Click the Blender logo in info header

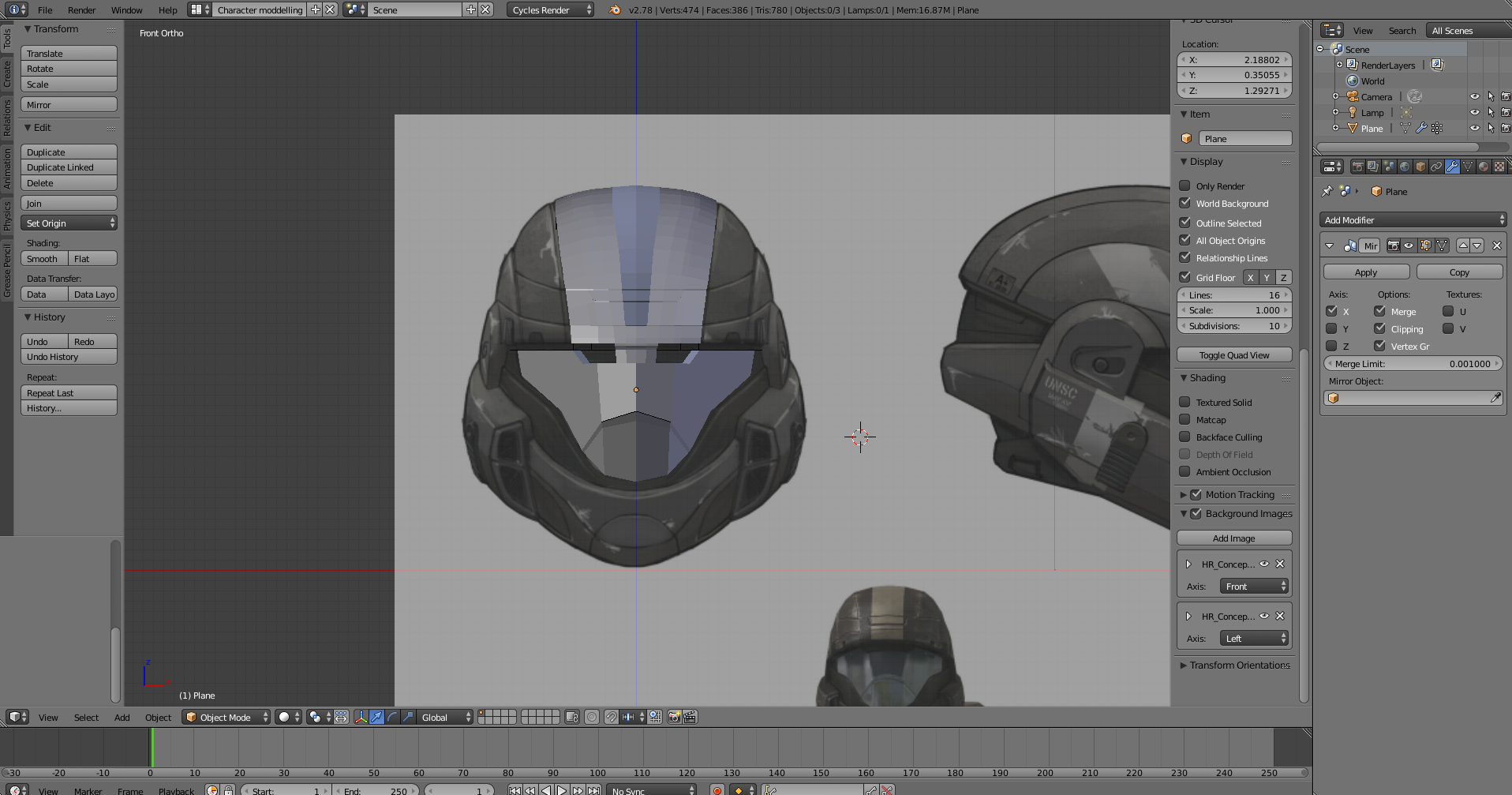point(615,9)
